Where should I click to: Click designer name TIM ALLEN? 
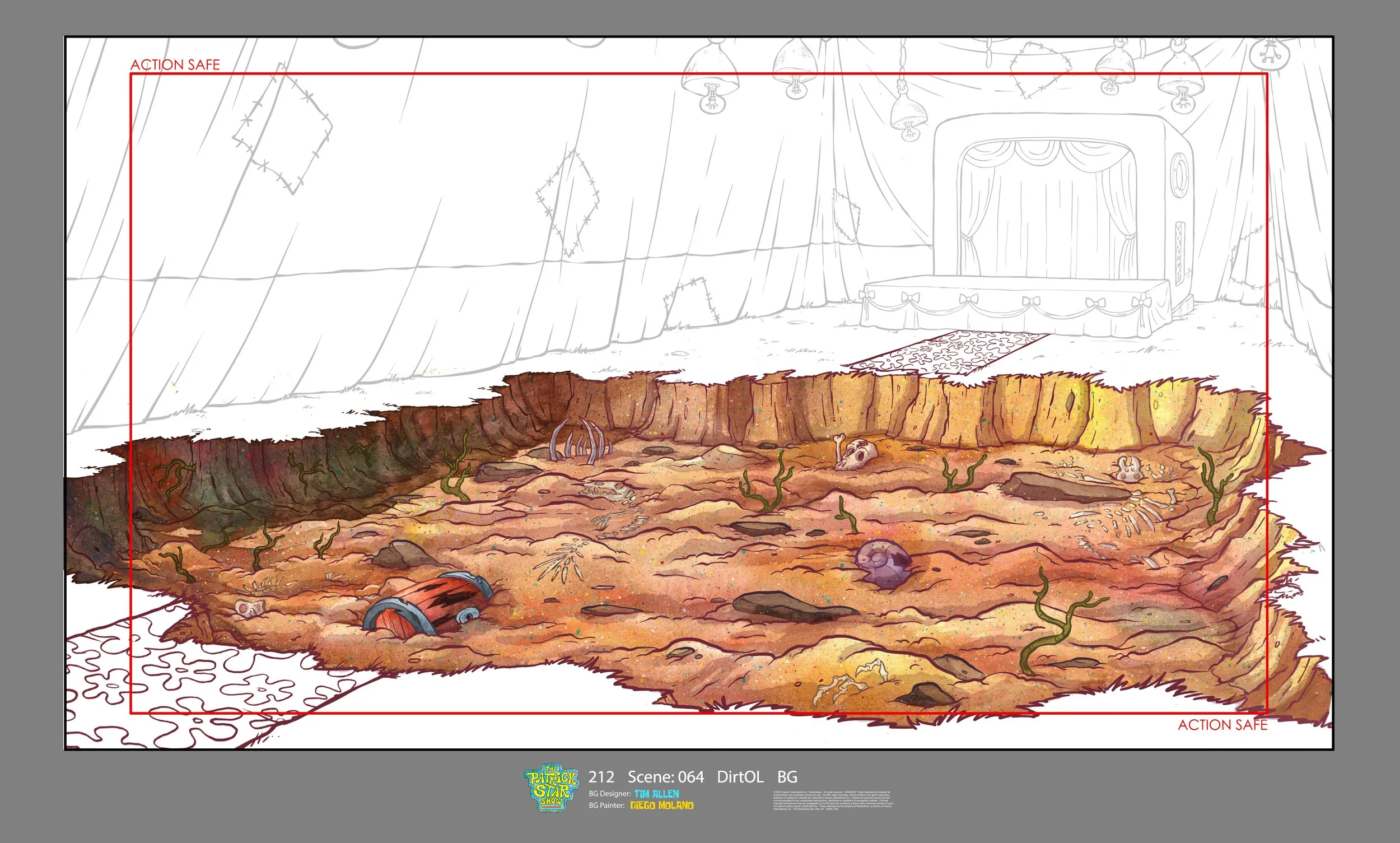(x=656, y=794)
